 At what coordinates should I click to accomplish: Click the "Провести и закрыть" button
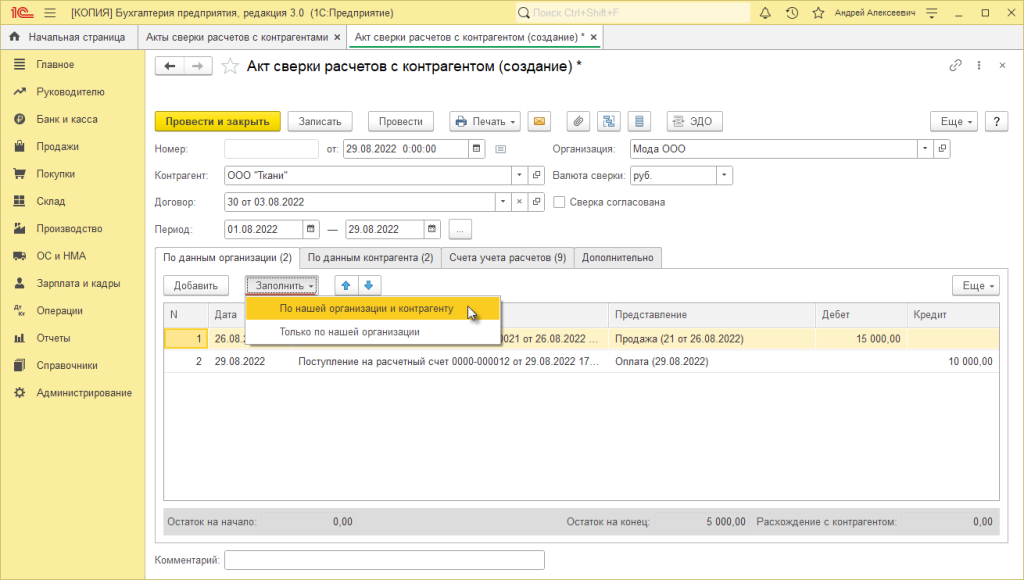(217, 121)
